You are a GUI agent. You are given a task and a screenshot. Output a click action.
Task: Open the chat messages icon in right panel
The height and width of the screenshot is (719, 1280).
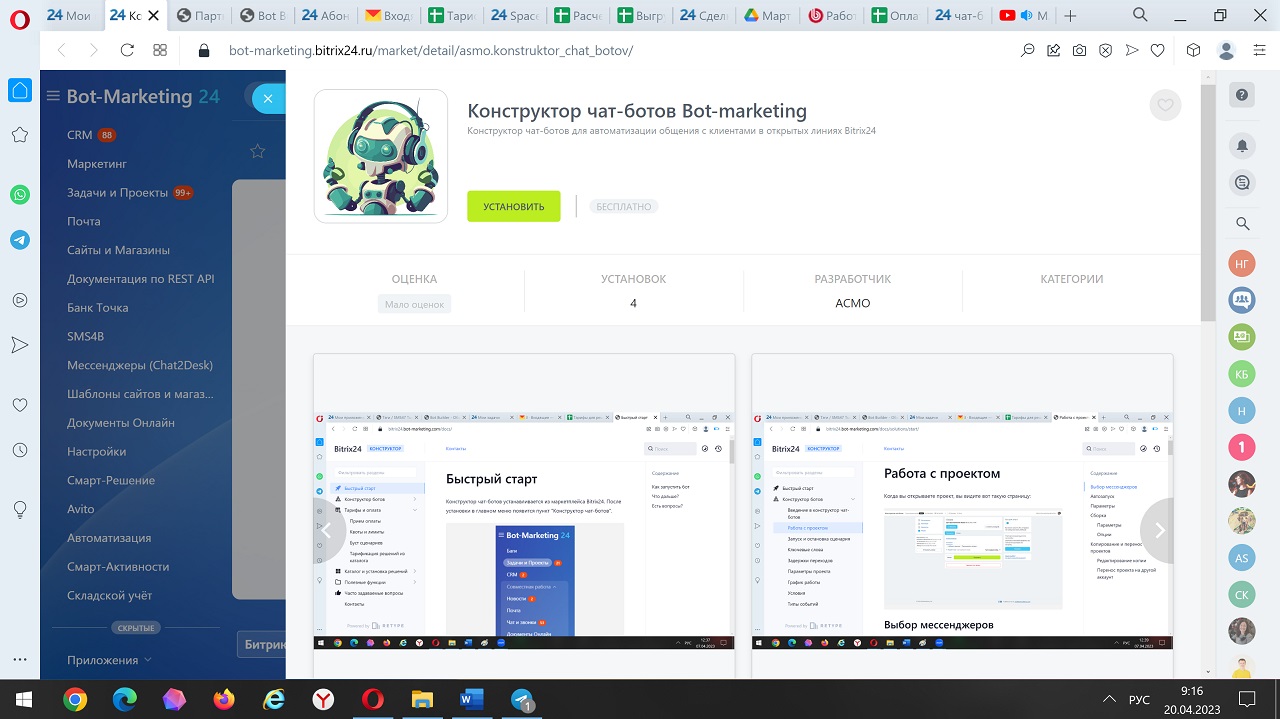tap(1242, 182)
